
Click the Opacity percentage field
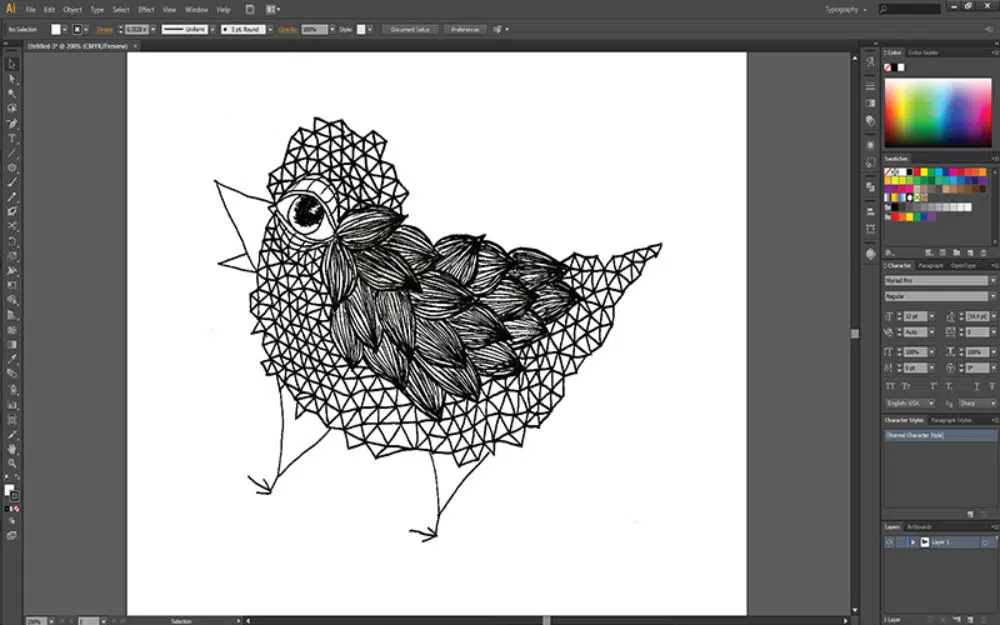(x=313, y=29)
